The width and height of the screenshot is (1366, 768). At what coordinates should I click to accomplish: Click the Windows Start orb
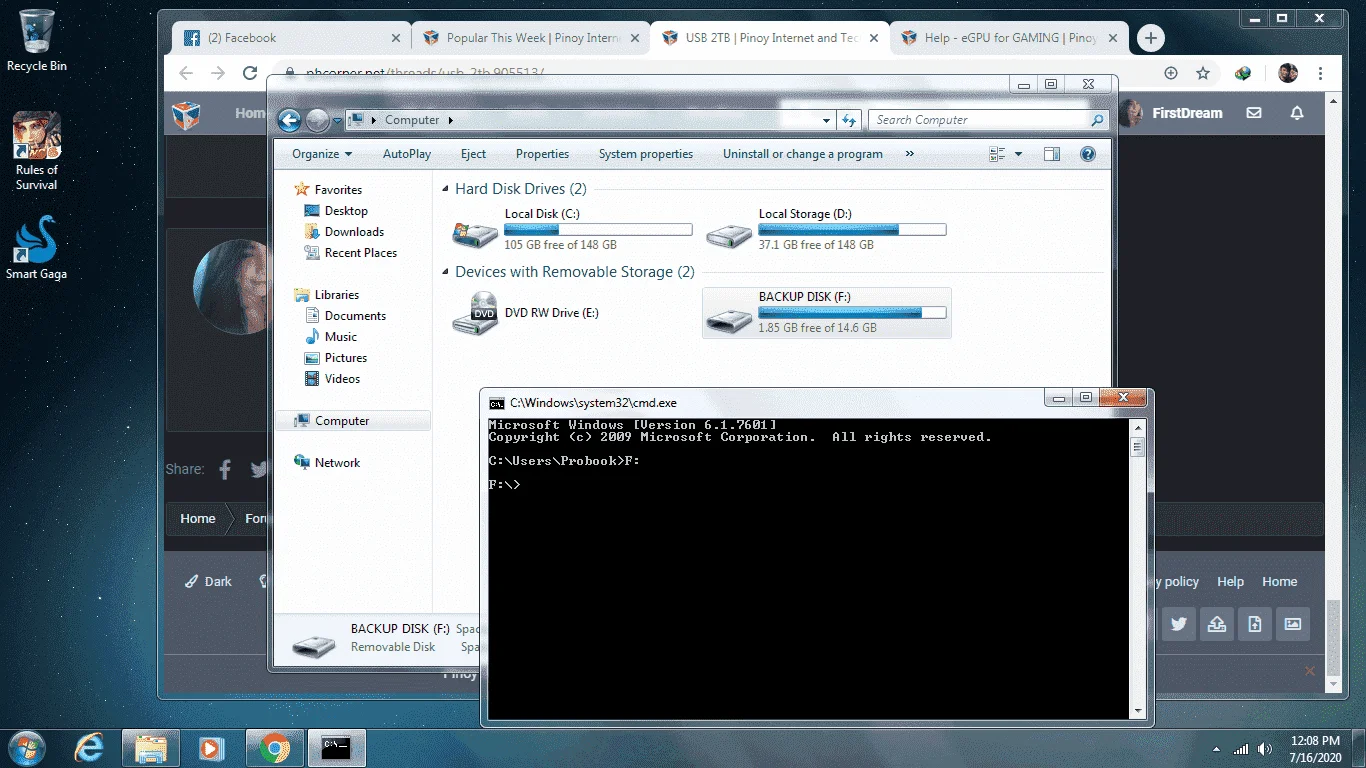(x=27, y=747)
